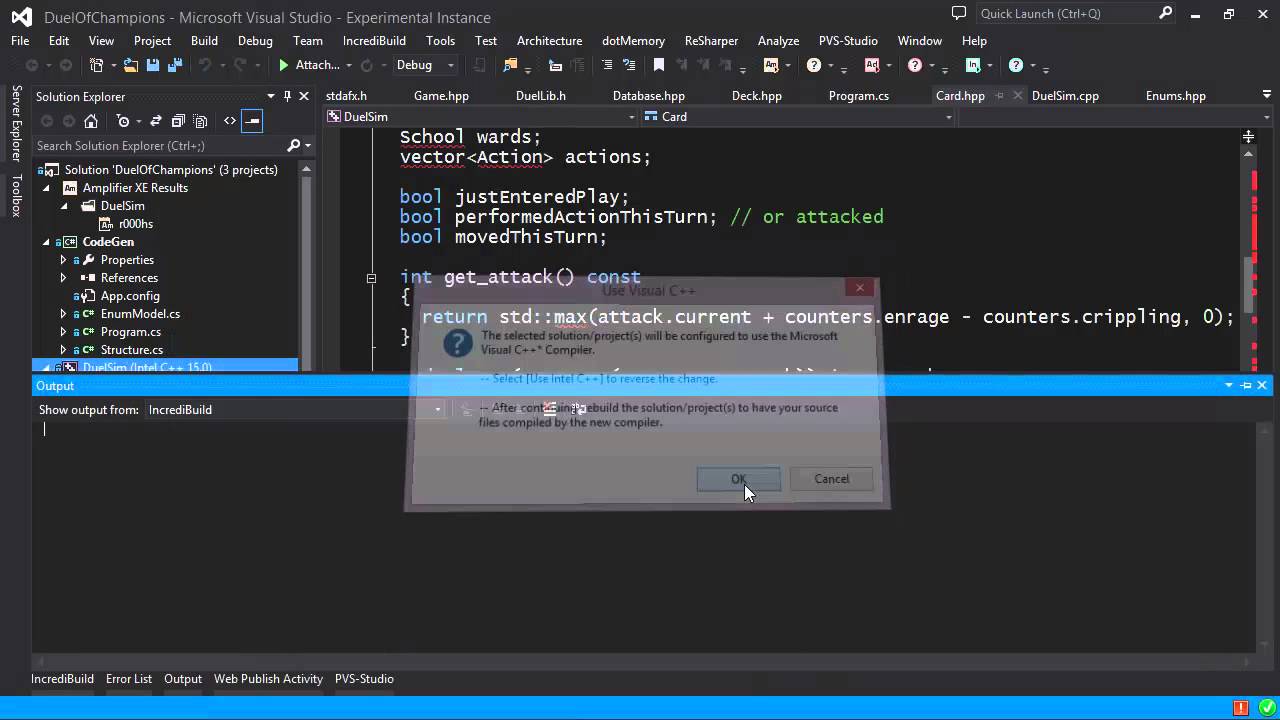Open the Server Explorer side tab
This screenshot has height=720, width=1280.
pyautogui.click(x=16, y=124)
